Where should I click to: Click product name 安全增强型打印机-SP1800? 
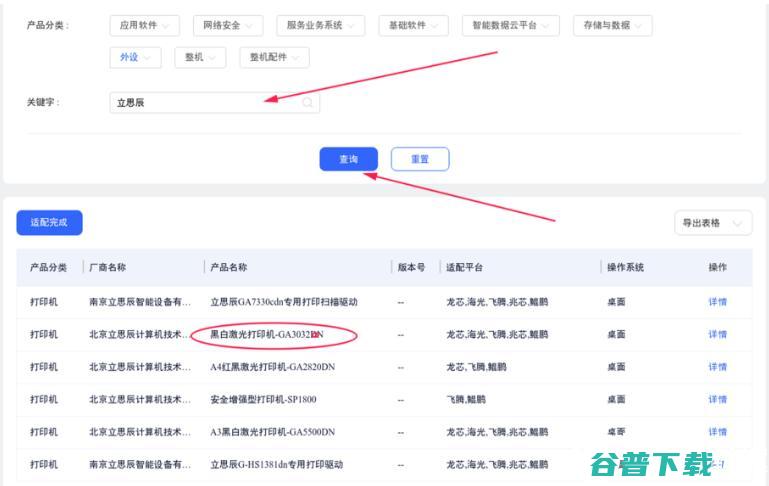click(x=263, y=399)
